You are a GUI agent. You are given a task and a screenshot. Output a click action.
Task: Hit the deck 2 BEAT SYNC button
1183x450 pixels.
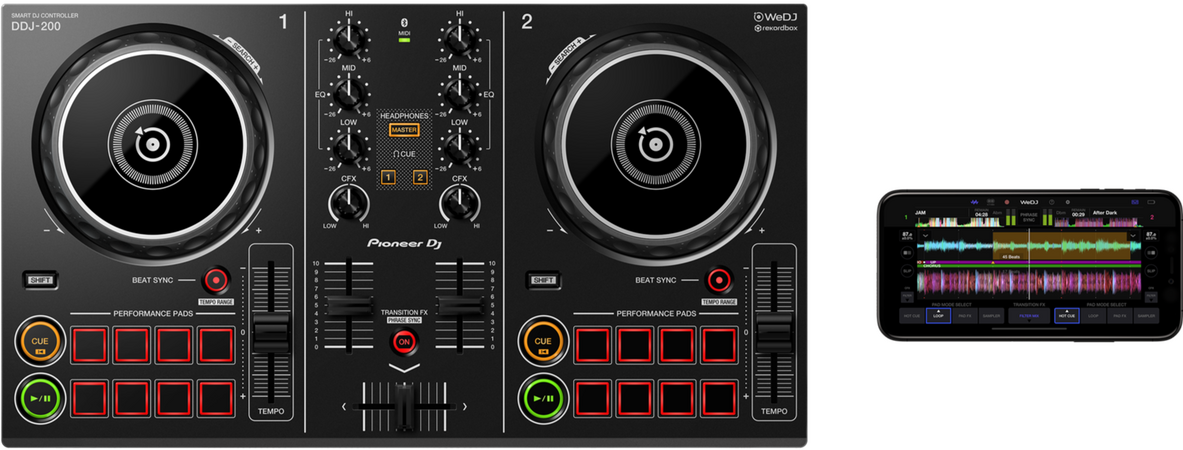717,280
